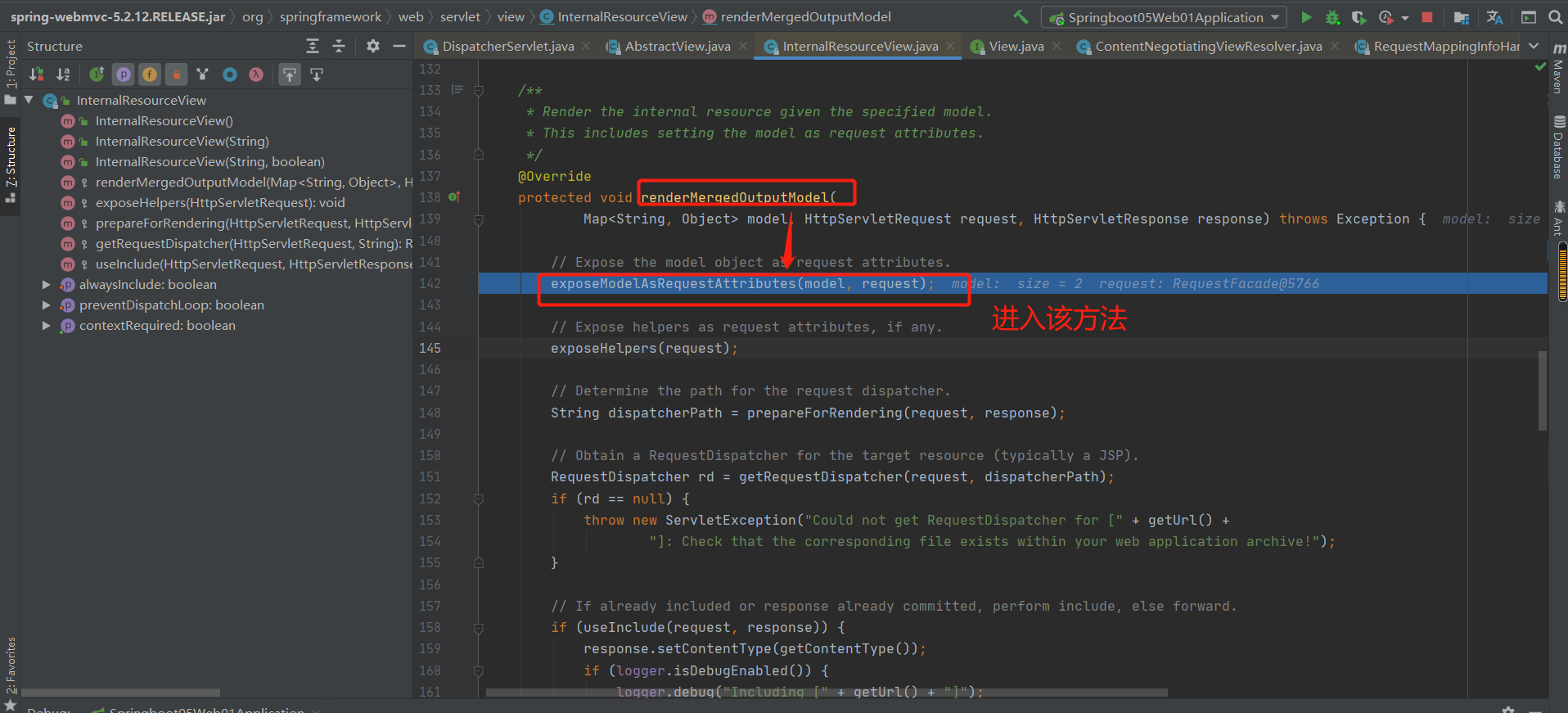
Task: Expand all nodes in Structure panel
Action: 312,47
